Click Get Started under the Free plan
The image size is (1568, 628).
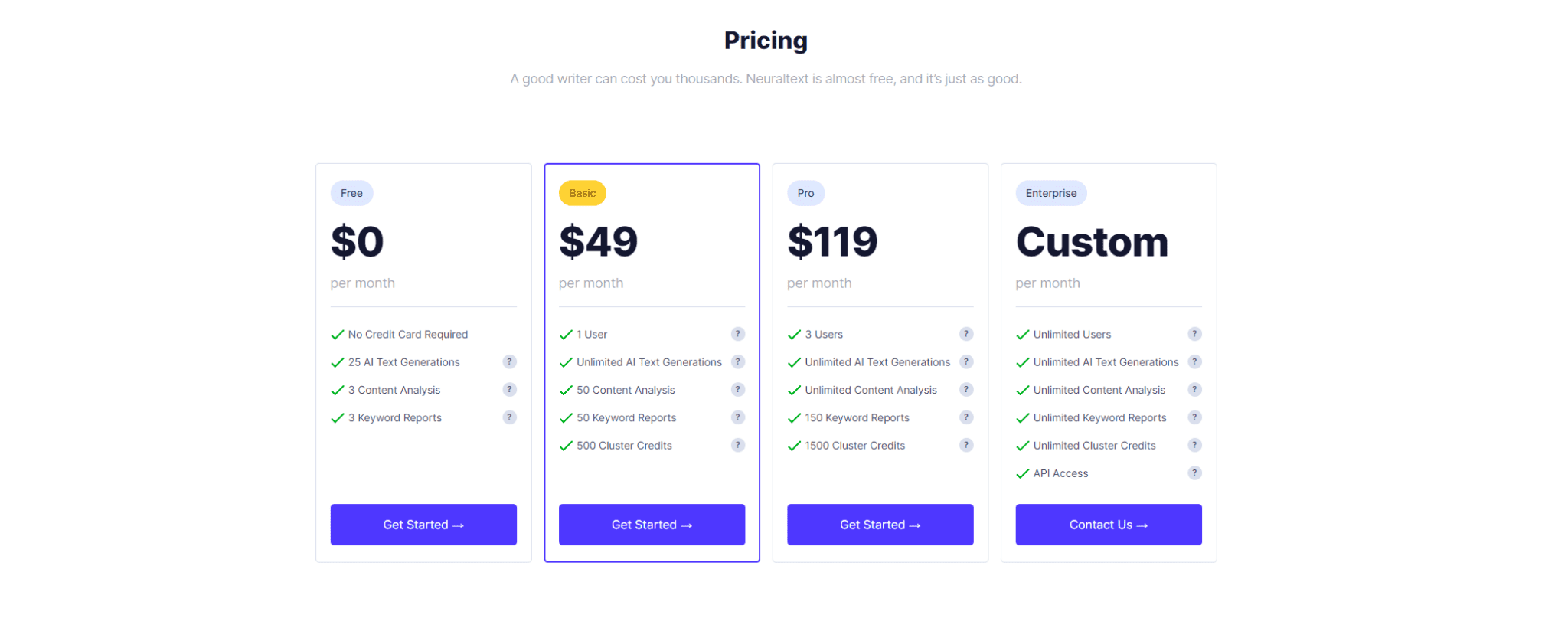[423, 525]
